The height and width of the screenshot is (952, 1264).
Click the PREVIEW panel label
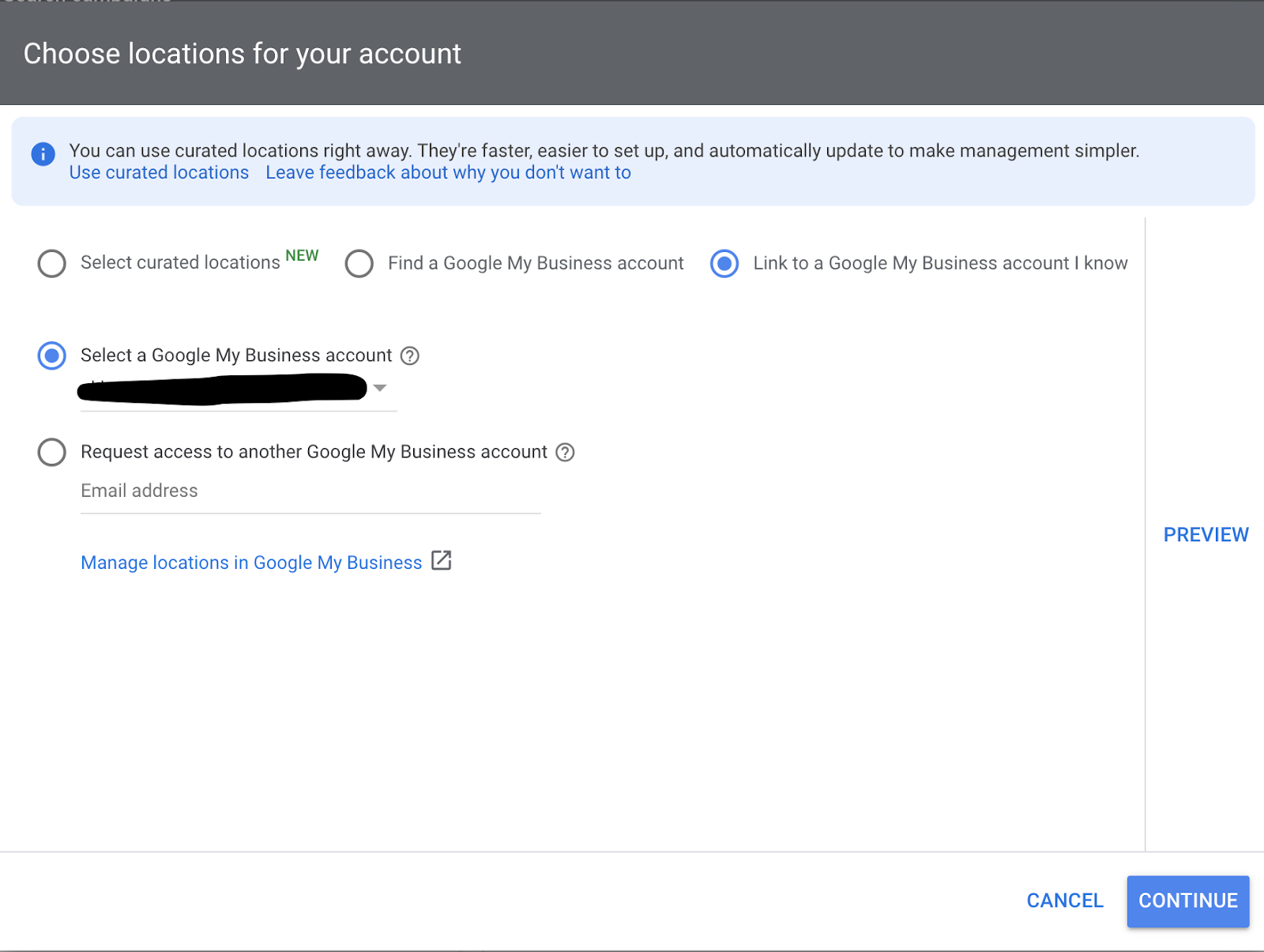click(1206, 535)
